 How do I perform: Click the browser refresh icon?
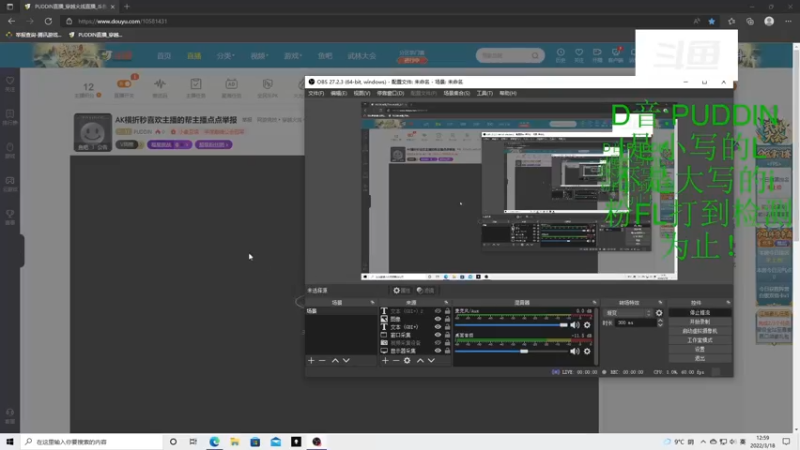point(48,21)
